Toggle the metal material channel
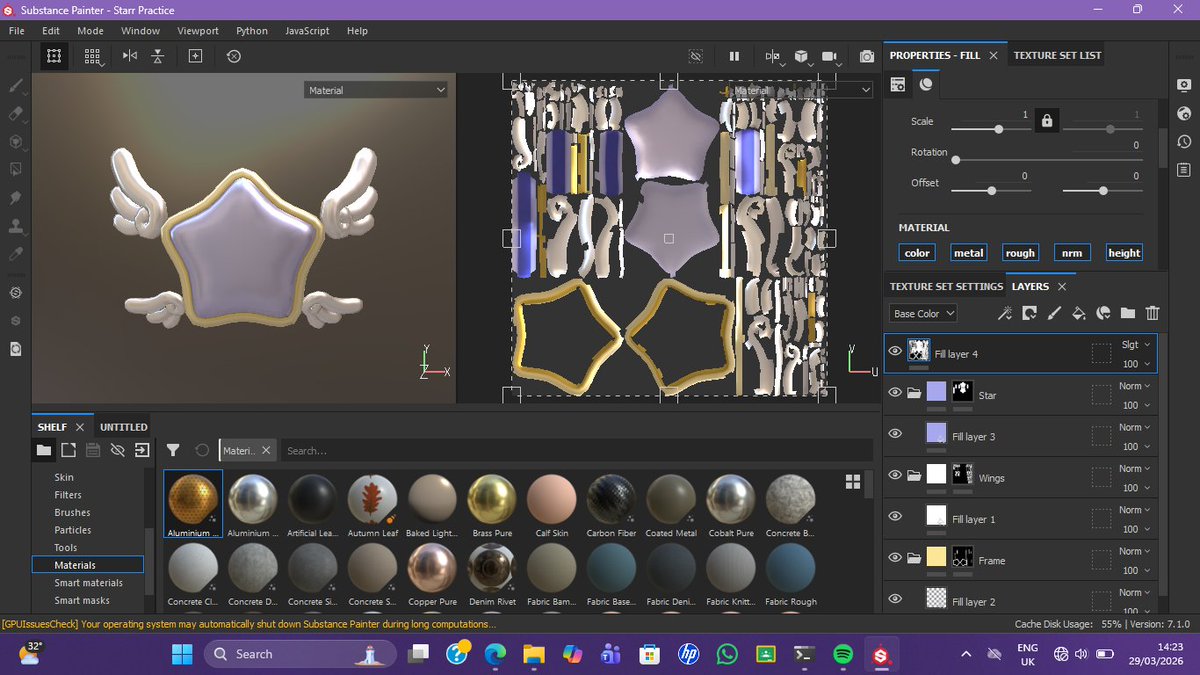 [x=968, y=253]
